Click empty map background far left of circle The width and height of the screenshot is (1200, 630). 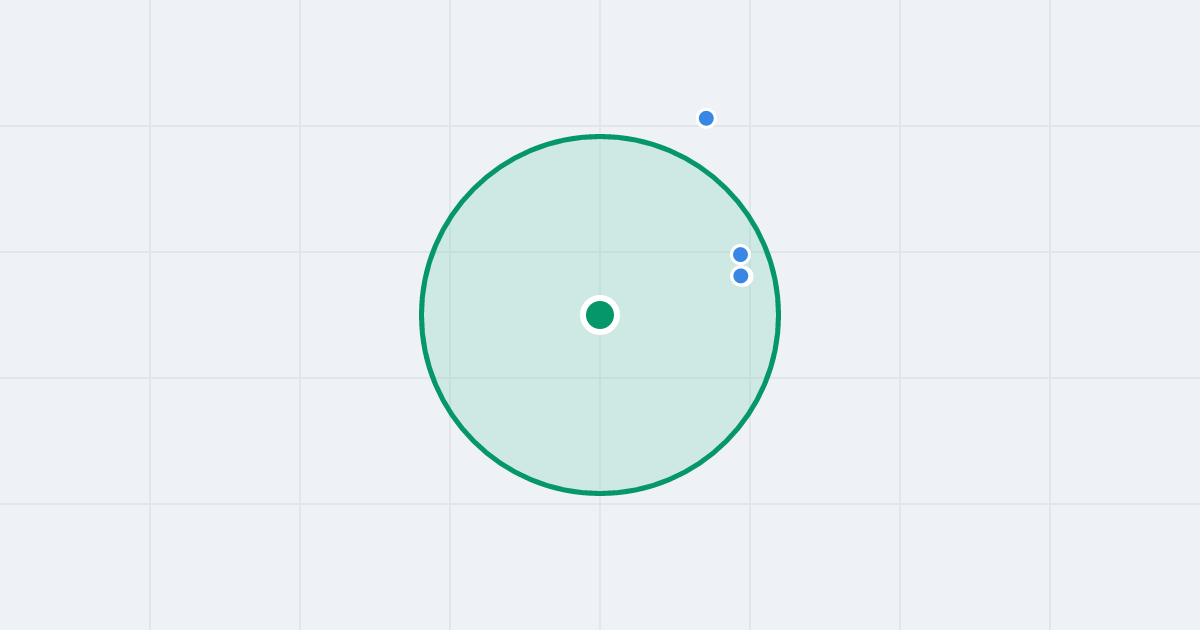point(200,315)
